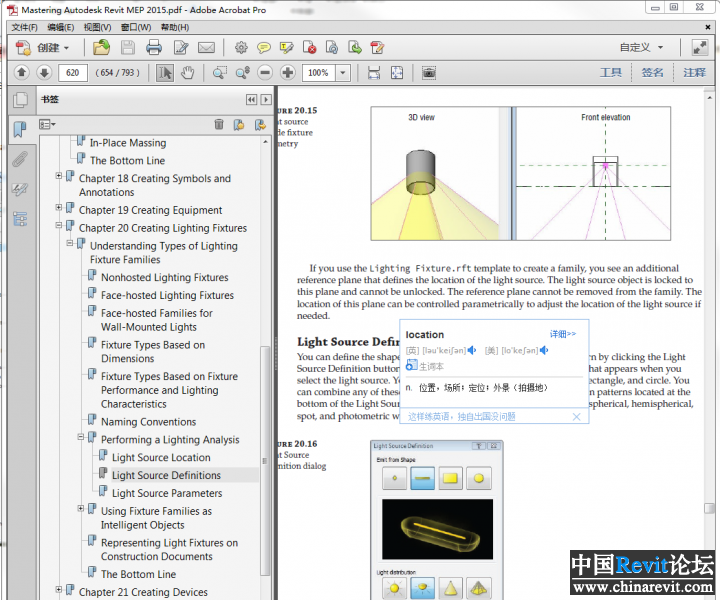Image resolution: width=720 pixels, height=600 pixels.
Task: Click the marquee zoom tool
Action: pyautogui.click(x=219, y=73)
